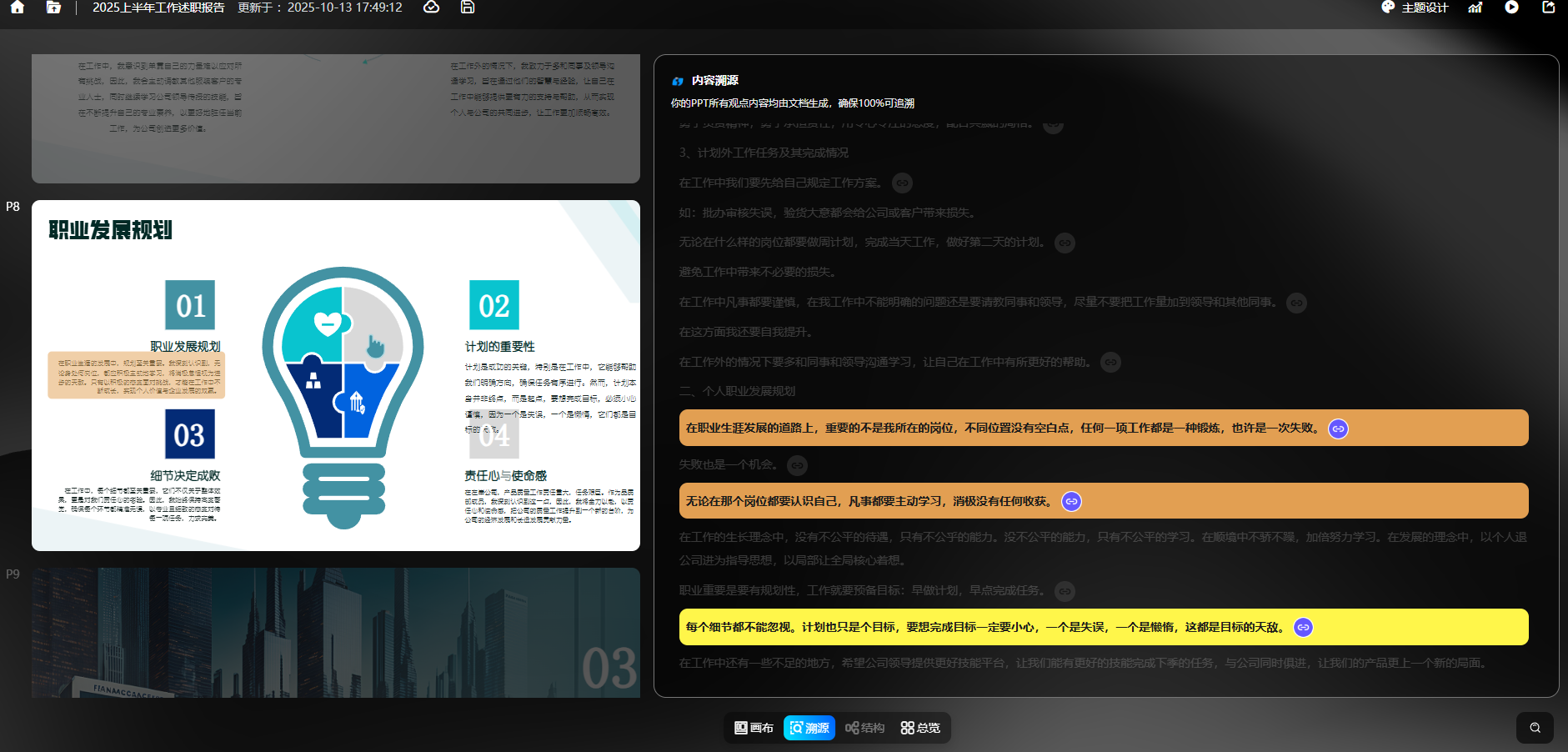The width and height of the screenshot is (1568, 752).
Task: Select the 职业发展规划 slide P8
Action: (335, 375)
